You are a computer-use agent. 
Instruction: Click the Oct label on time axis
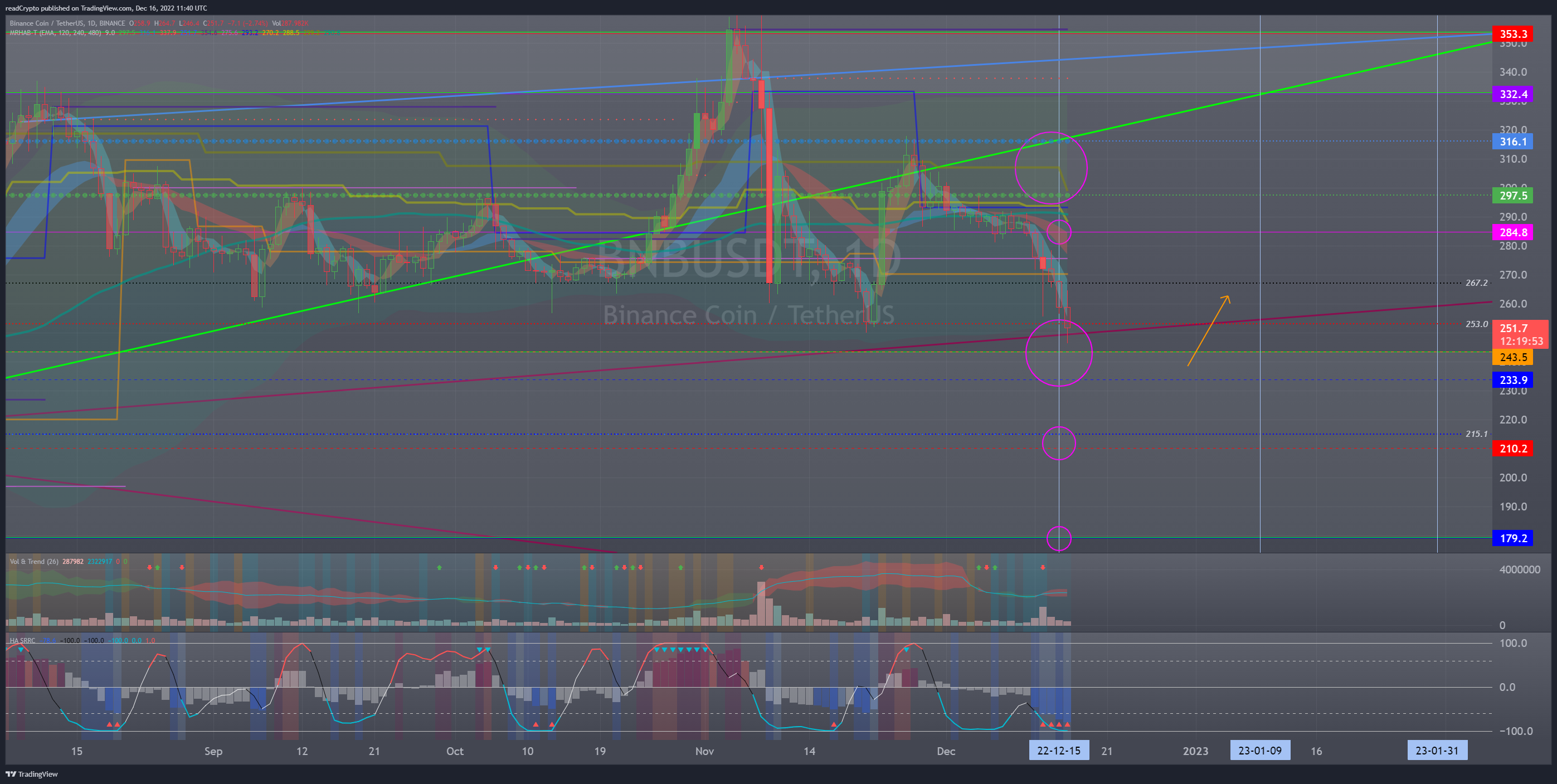(455, 751)
